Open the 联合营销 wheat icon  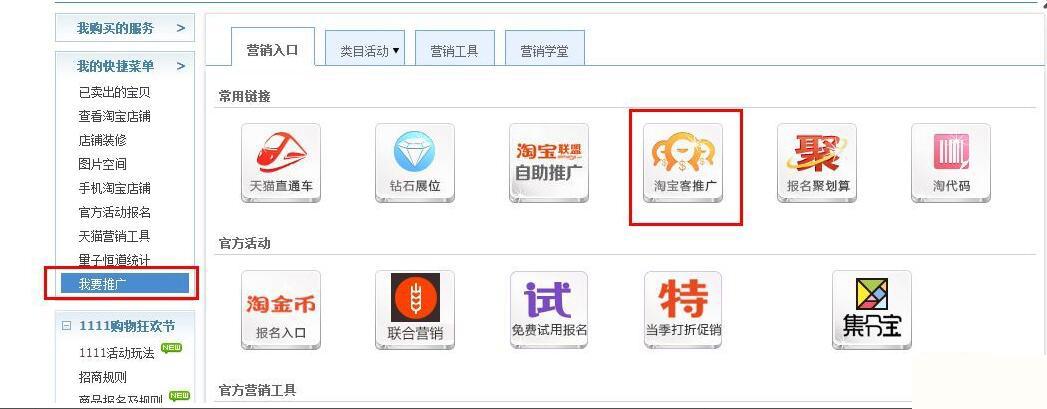pos(415,310)
